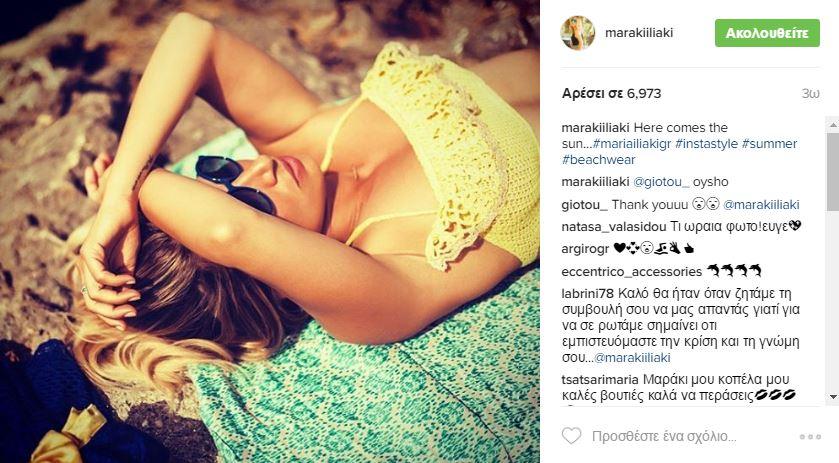This screenshot has width=839, height=463.
Task: Open giotou_ commenter profile
Action: 584,205
